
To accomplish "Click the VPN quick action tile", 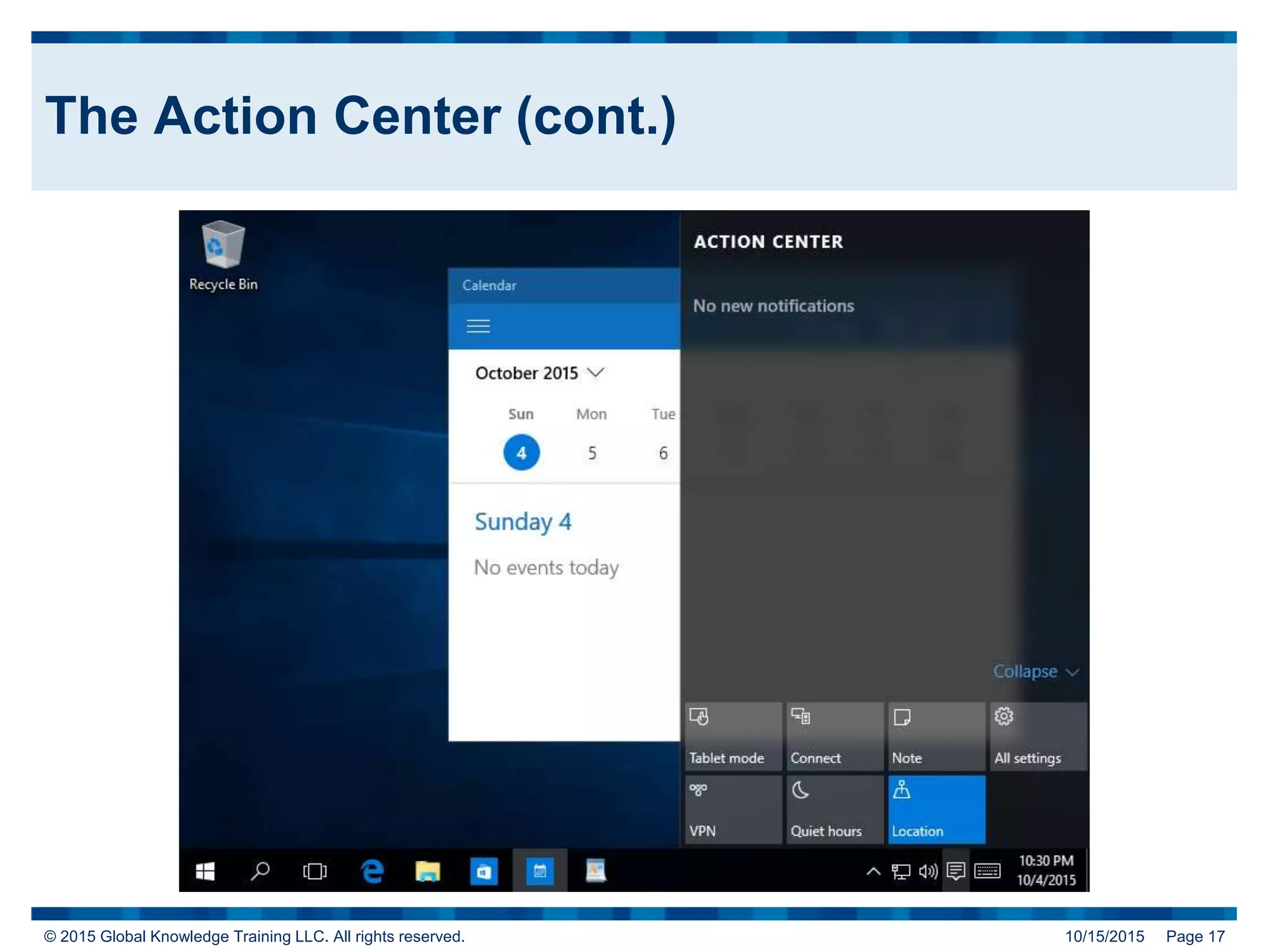I will click(733, 809).
